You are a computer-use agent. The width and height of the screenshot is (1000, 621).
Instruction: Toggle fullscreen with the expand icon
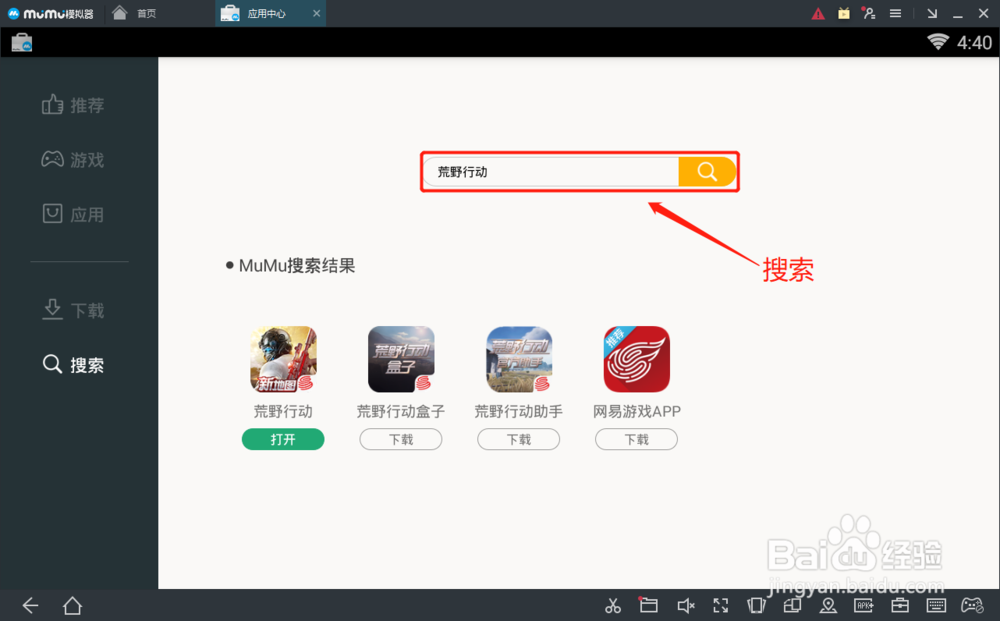tap(721, 605)
